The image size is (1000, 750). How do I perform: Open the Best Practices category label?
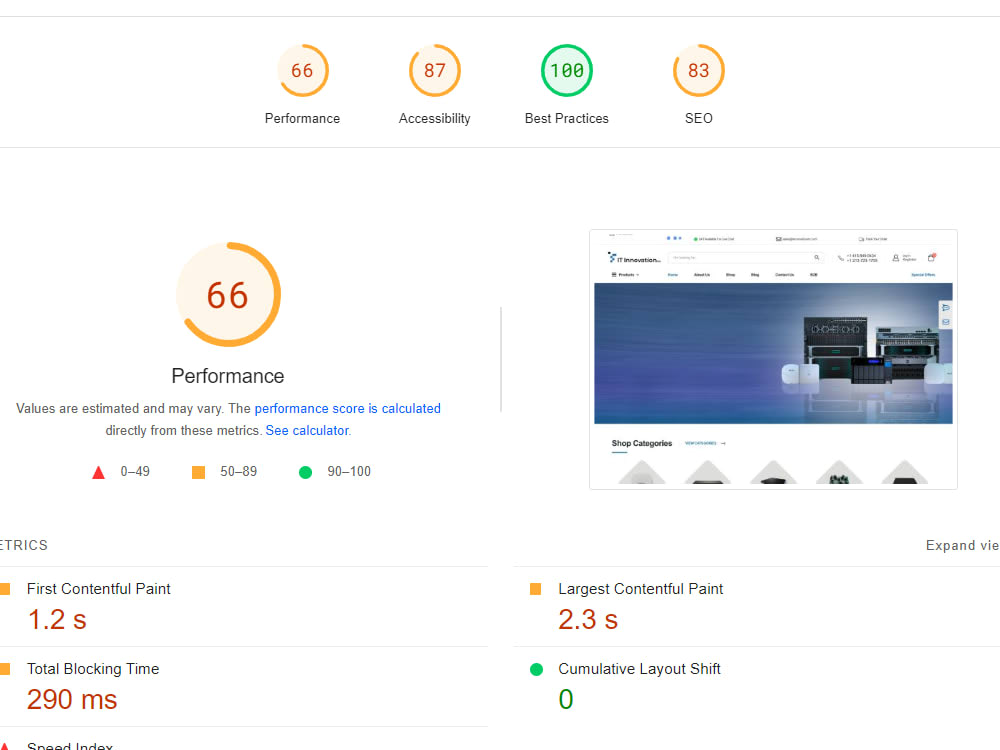[x=566, y=119]
